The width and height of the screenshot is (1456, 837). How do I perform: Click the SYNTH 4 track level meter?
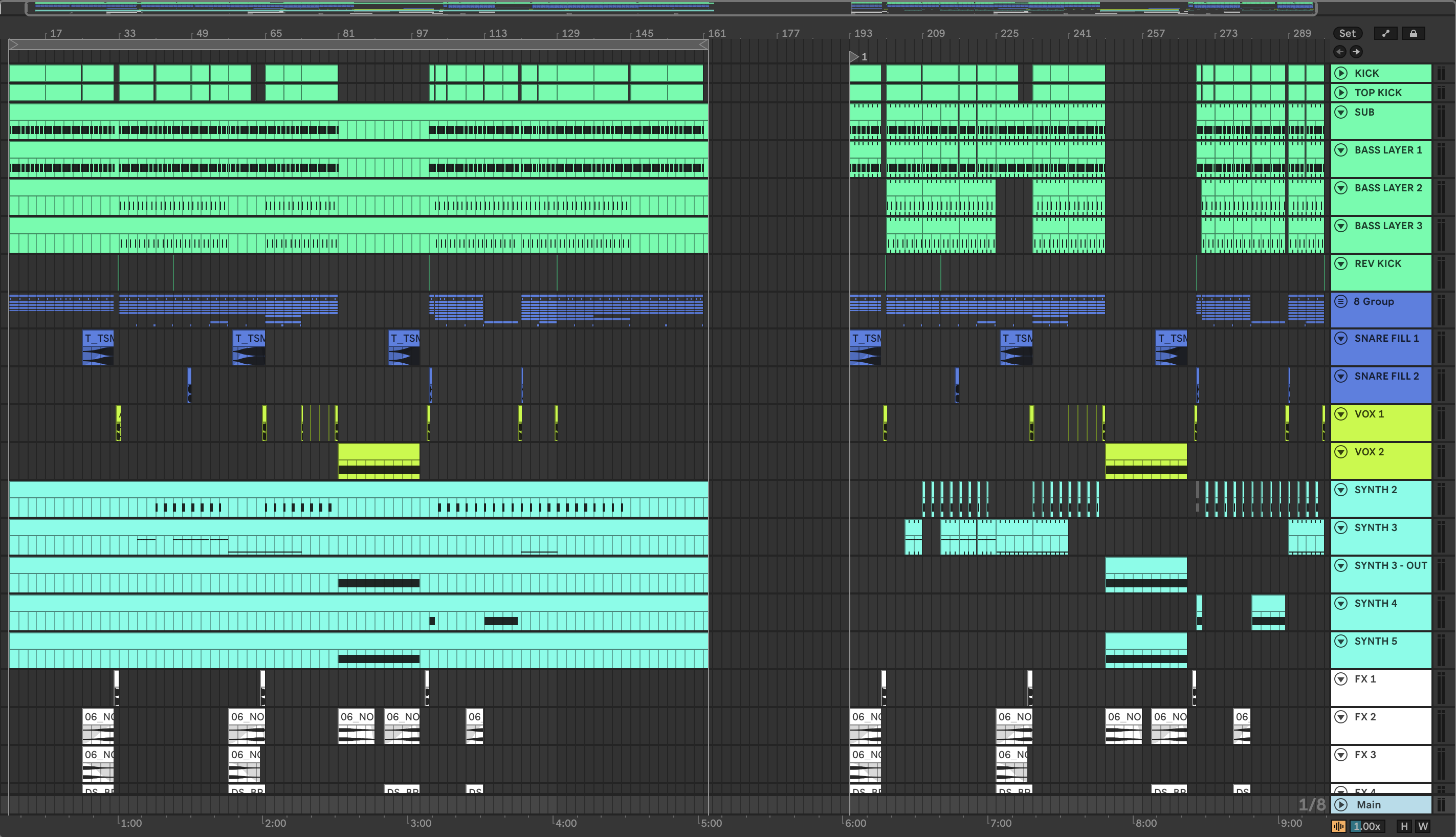pos(1441,612)
